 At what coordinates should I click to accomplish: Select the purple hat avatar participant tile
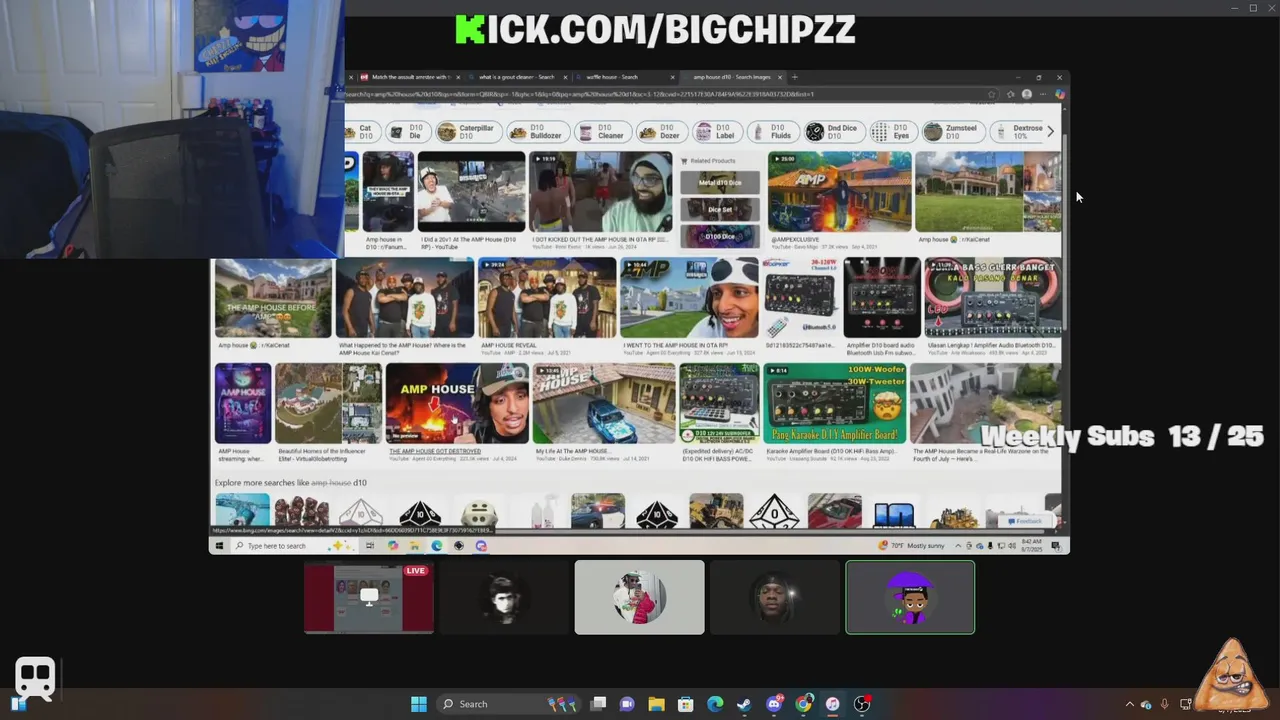(x=910, y=597)
